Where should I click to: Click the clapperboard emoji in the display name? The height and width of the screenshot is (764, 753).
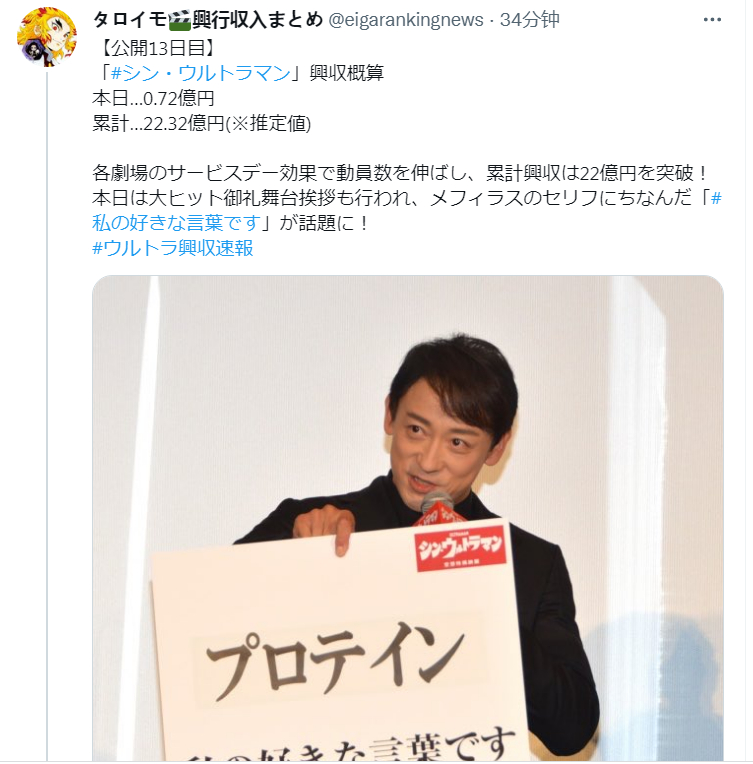179,20
